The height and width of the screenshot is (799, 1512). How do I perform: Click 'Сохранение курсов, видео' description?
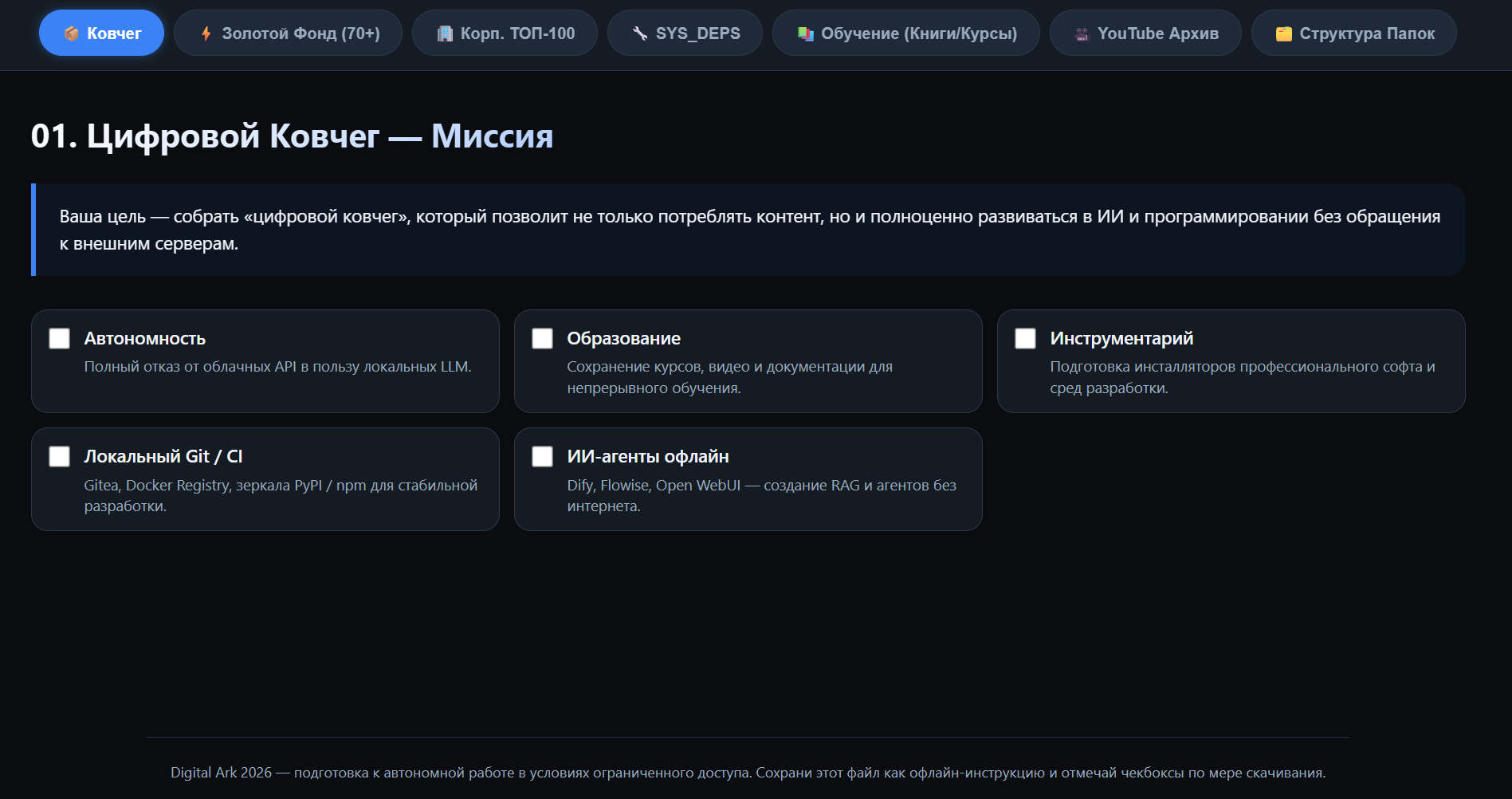point(730,377)
